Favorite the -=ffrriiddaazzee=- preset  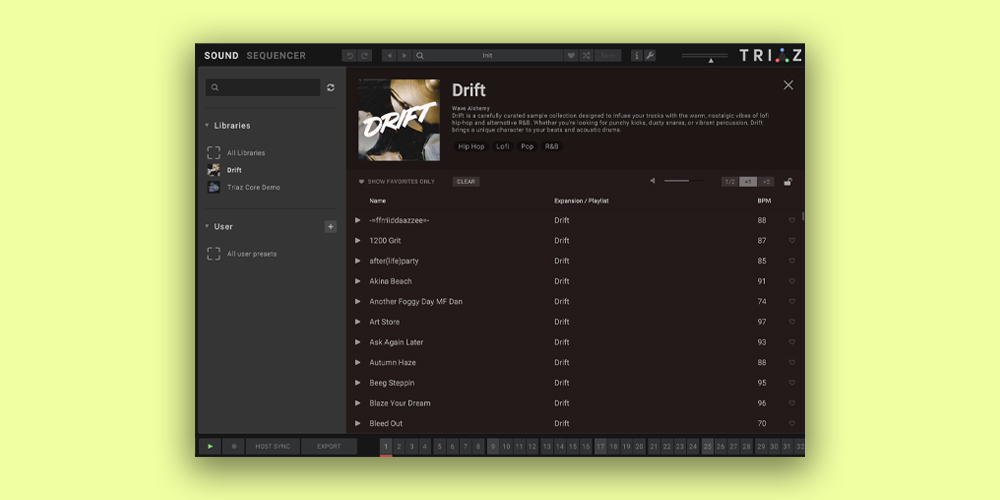click(x=792, y=220)
